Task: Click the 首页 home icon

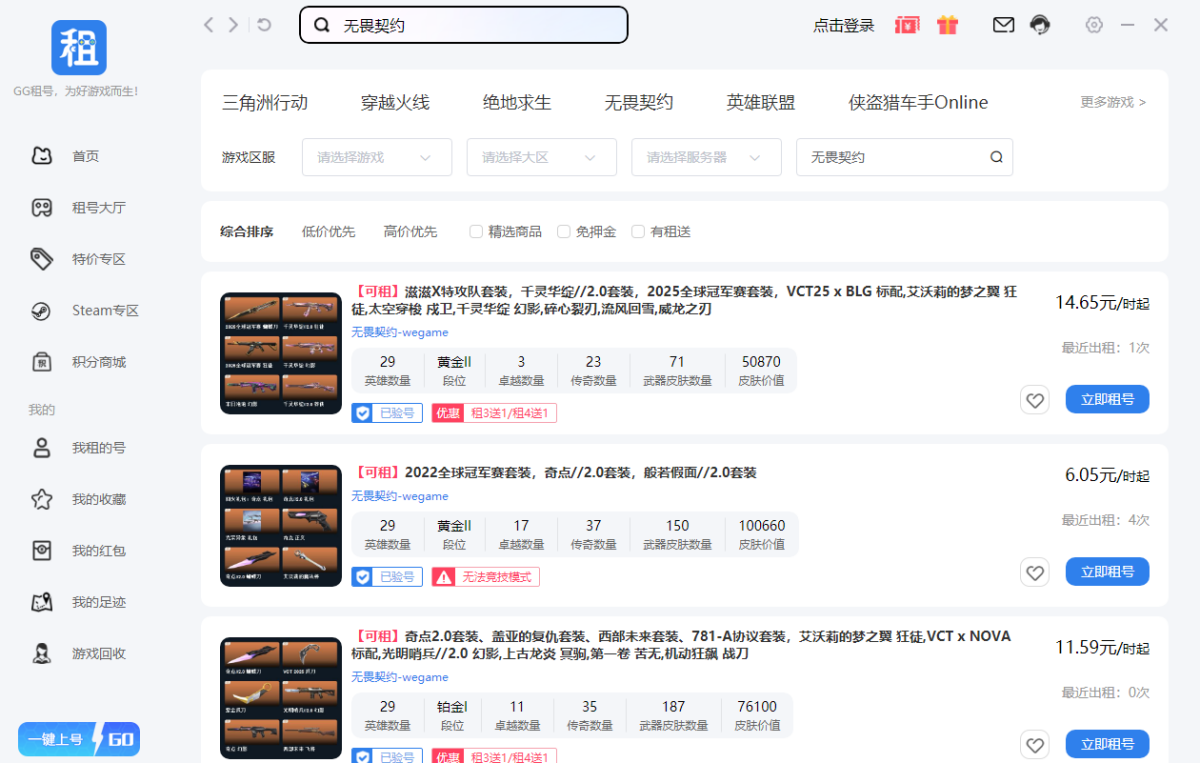Action: point(41,156)
